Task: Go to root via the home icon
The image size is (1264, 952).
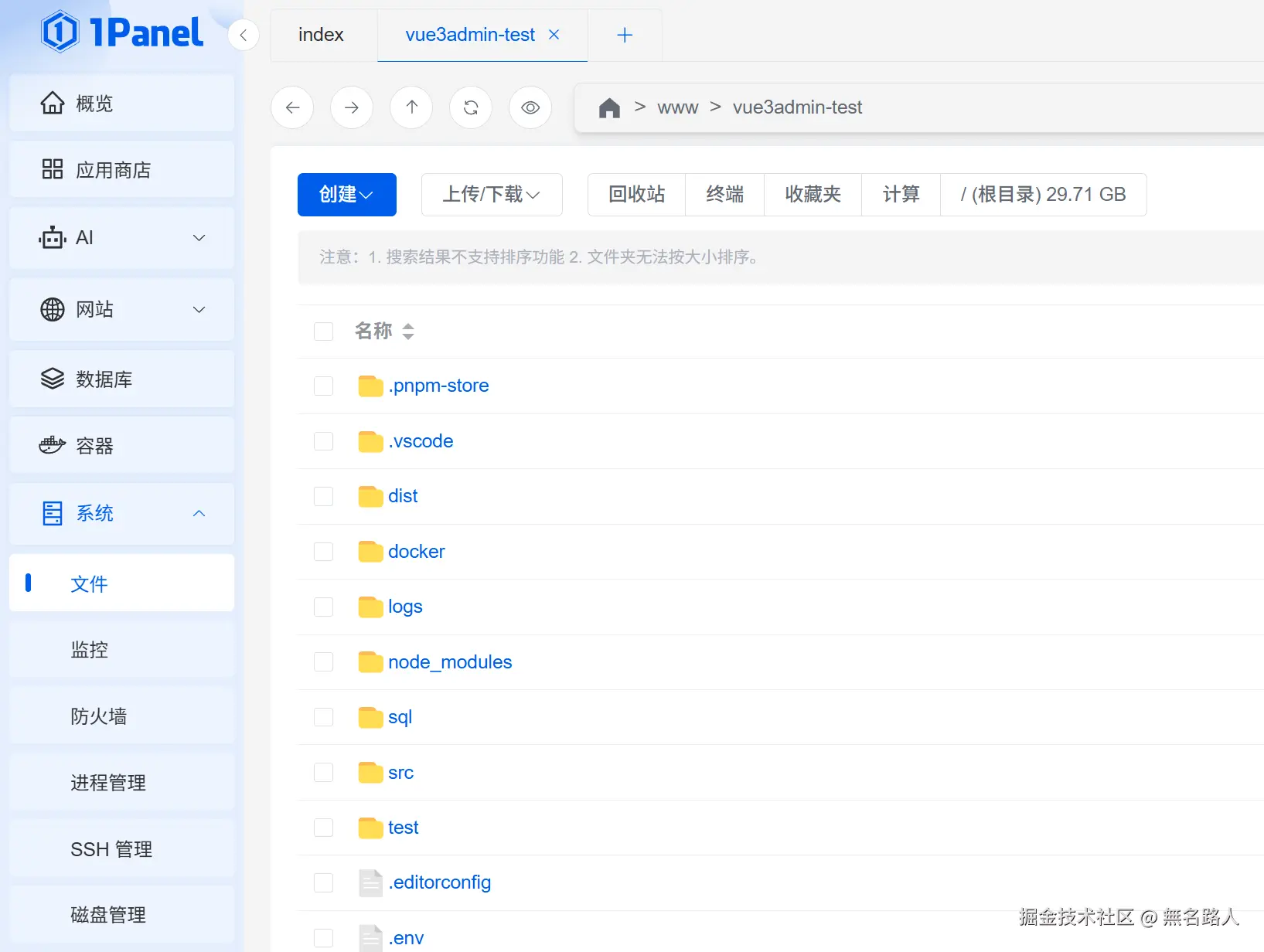Action: [609, 107]
